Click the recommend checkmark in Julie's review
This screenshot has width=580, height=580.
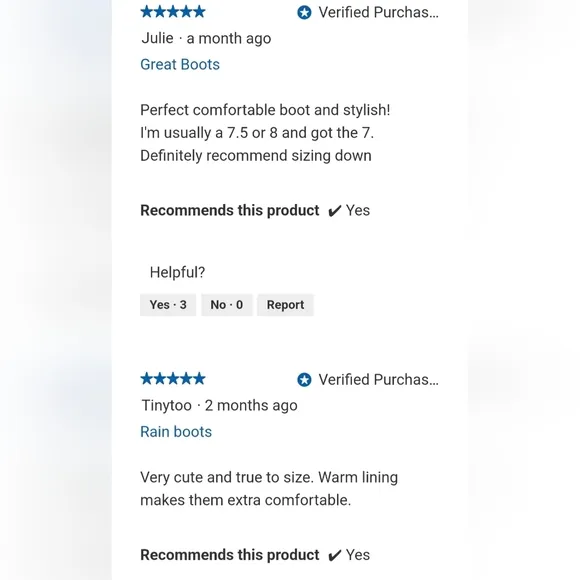click(334, 211)
